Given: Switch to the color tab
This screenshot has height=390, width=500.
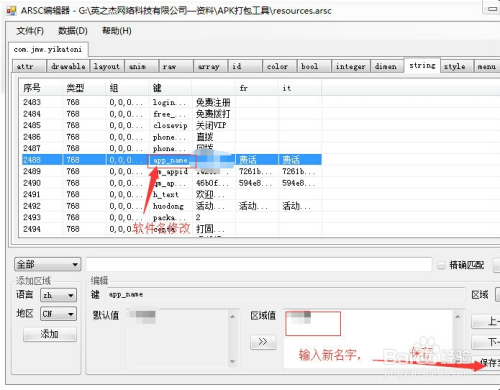Looking at the screenshot, I should point(280,66).
